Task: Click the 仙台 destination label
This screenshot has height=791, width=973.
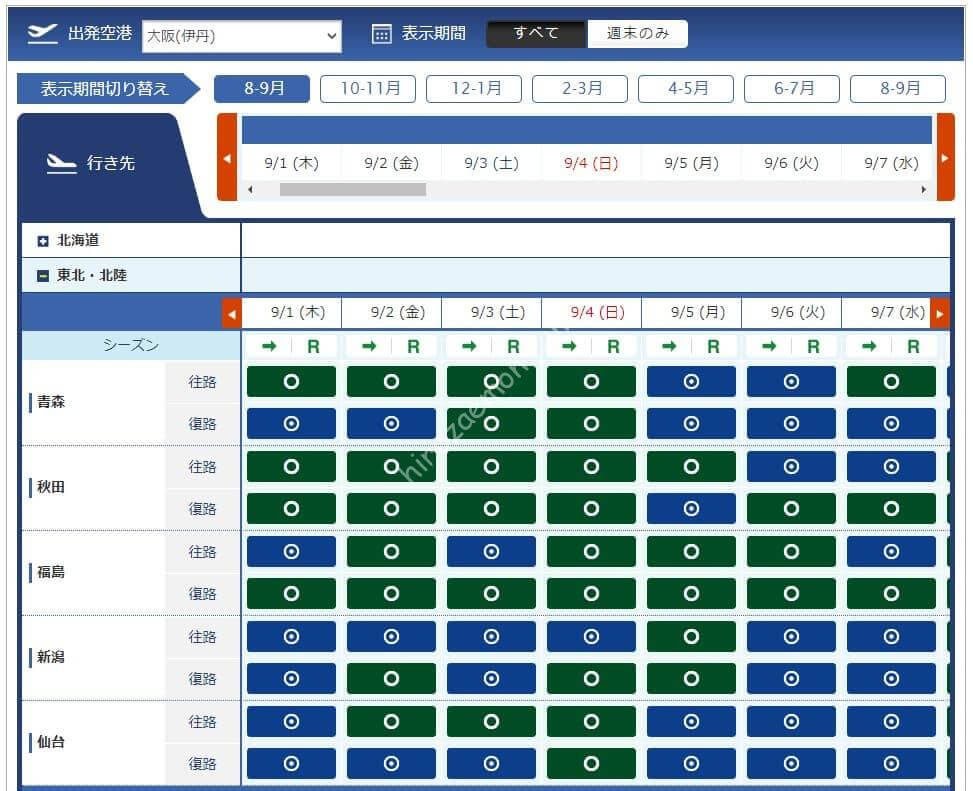Action: click(51, 742)
